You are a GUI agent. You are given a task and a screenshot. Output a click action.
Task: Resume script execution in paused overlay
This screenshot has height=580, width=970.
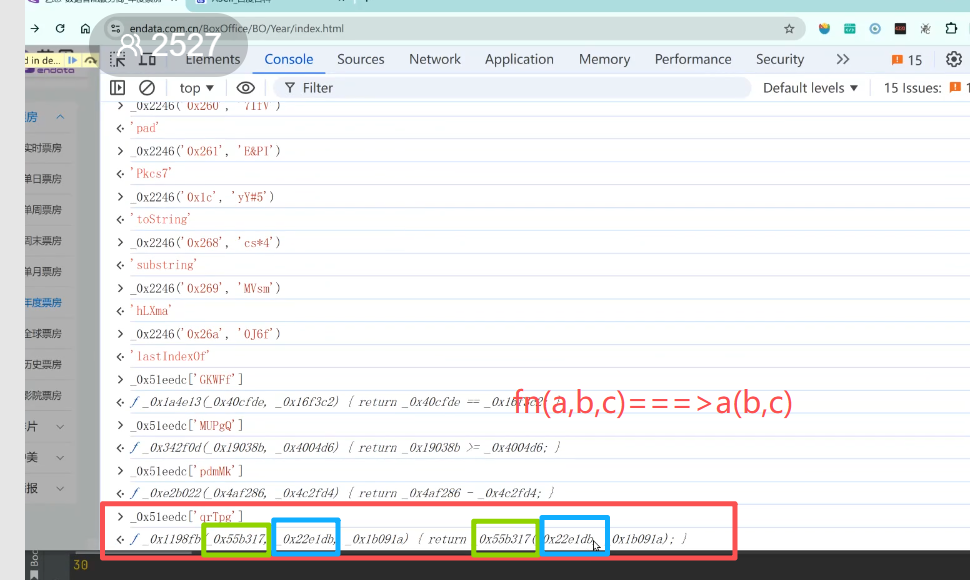pyautogui.click(x=72, y=60)
